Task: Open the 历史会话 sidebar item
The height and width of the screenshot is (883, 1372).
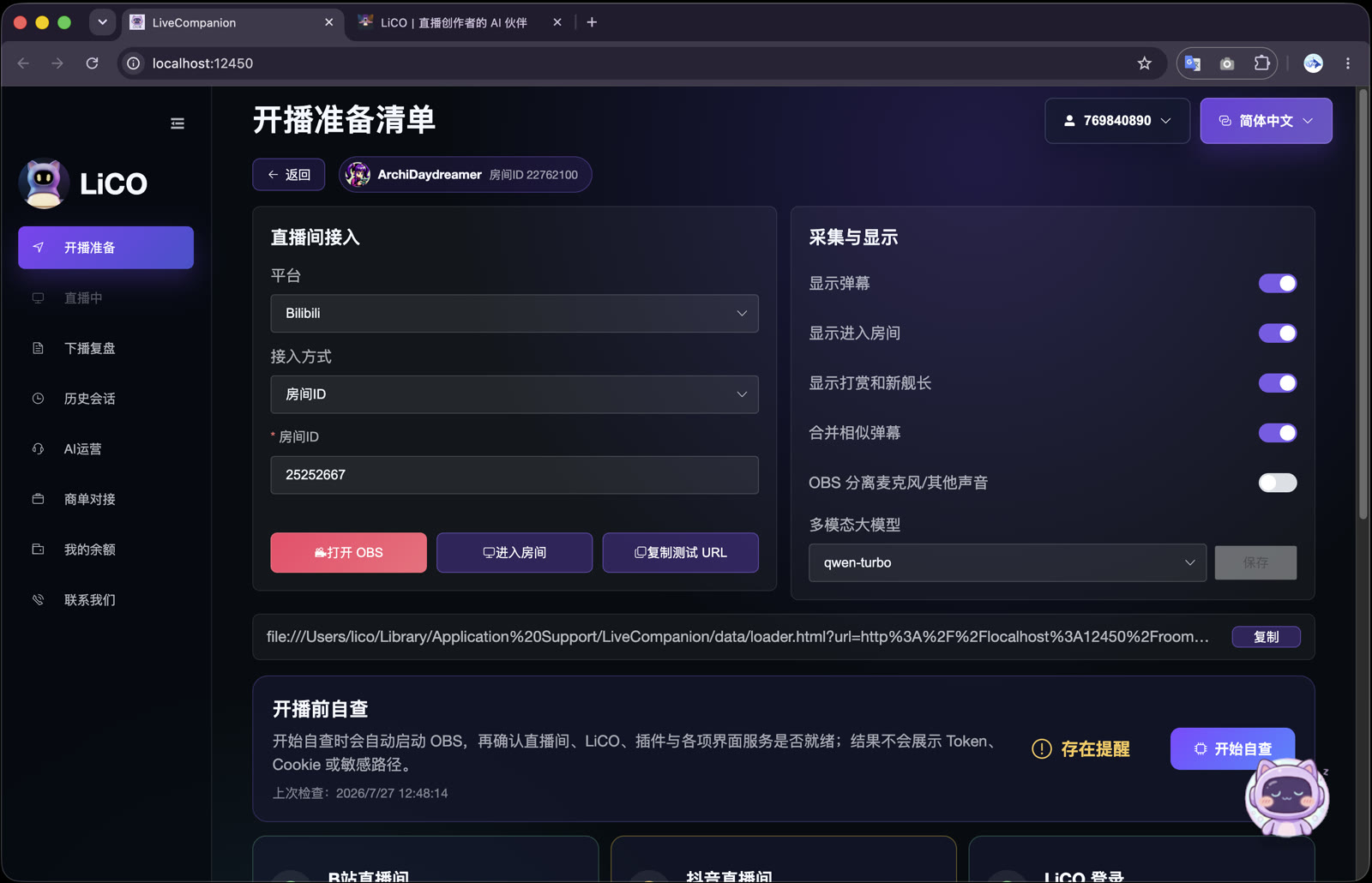Action: pyautogui.click(x=105, y=399)
